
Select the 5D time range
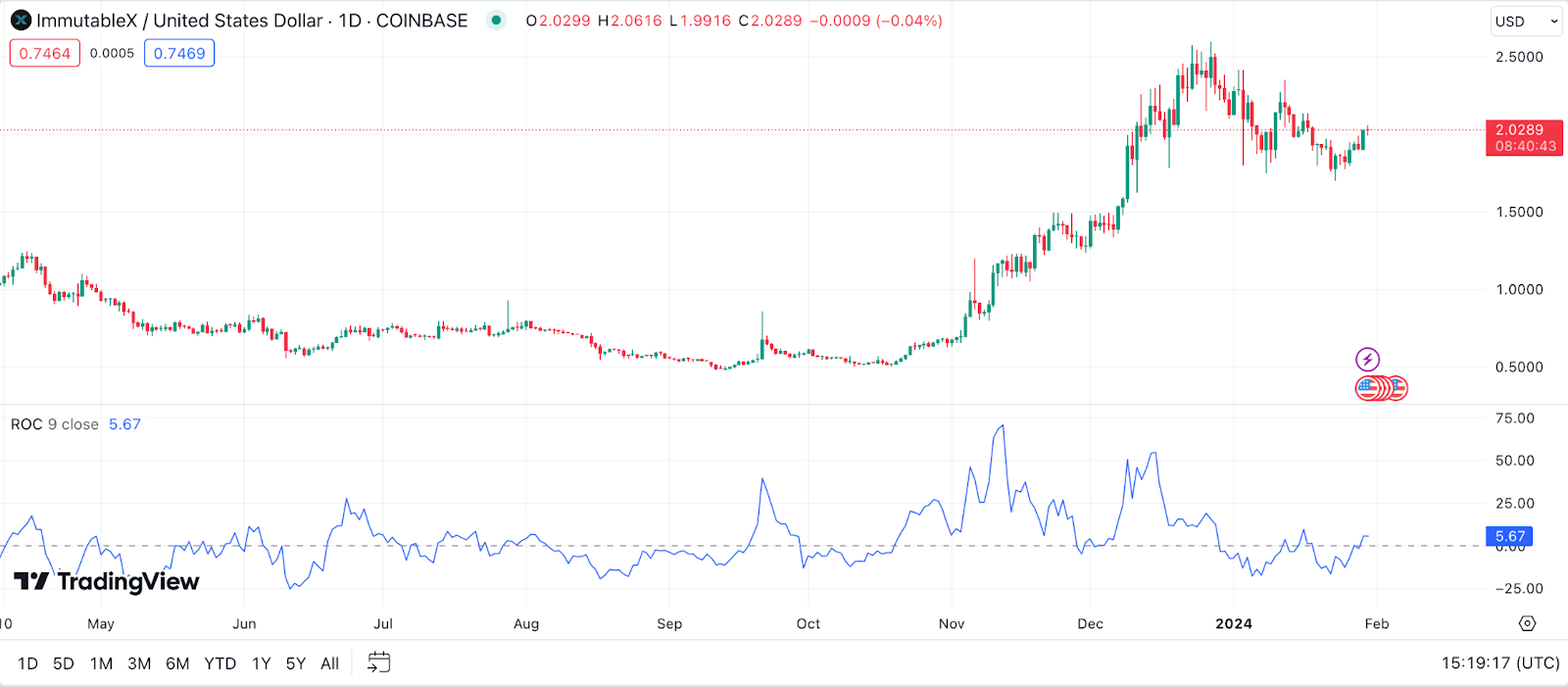click(x=64, y=663)
